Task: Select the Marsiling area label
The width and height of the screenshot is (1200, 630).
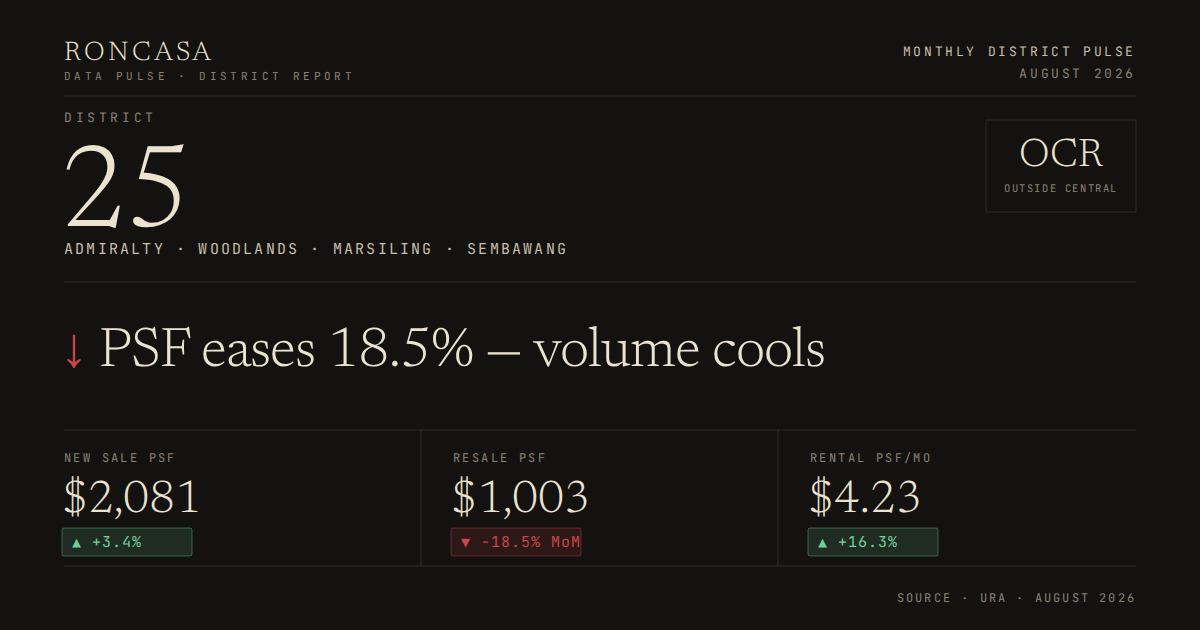Action: click(x=383, y=249)
